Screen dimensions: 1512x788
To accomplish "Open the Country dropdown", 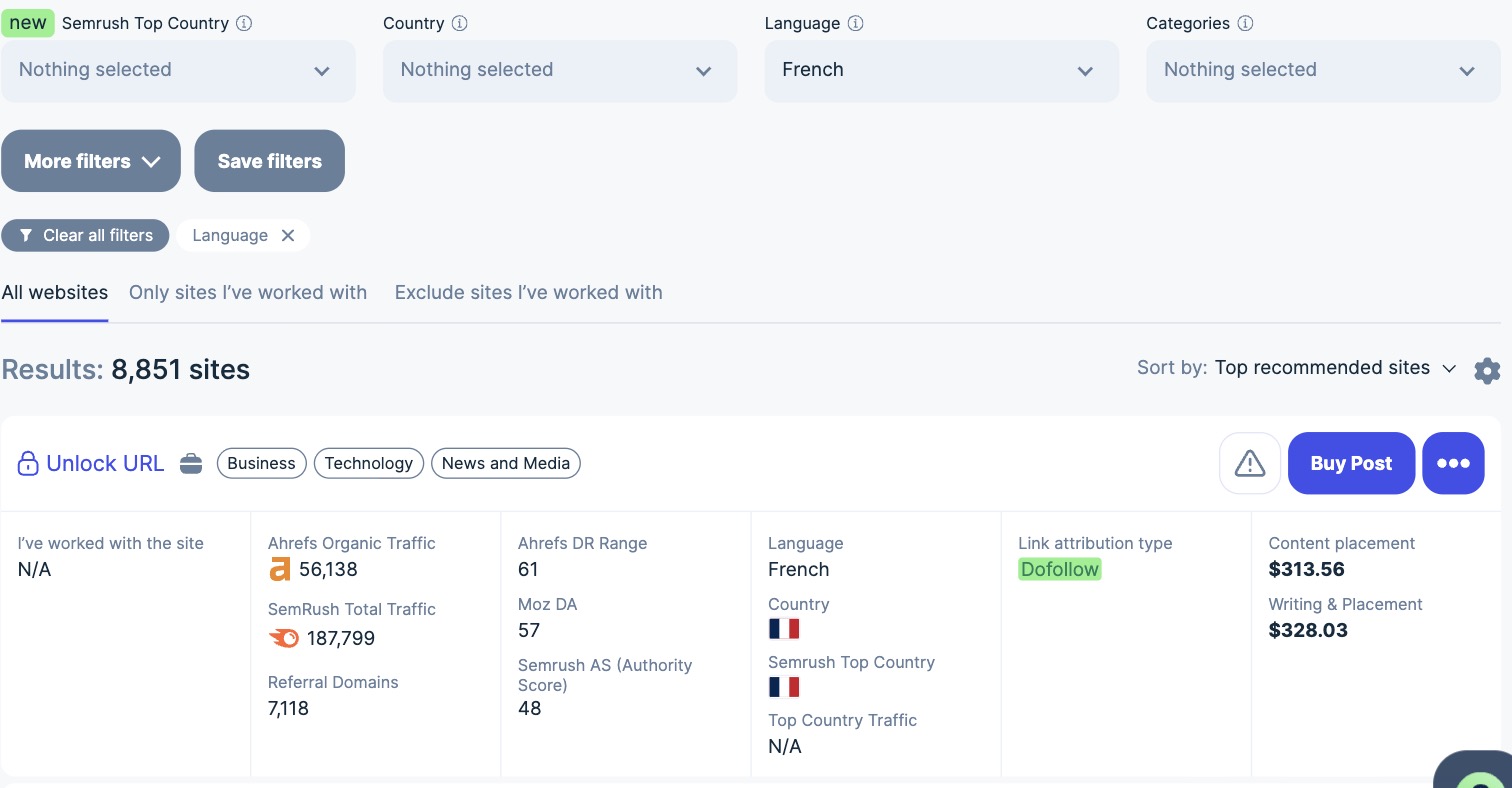I will 560,71.
